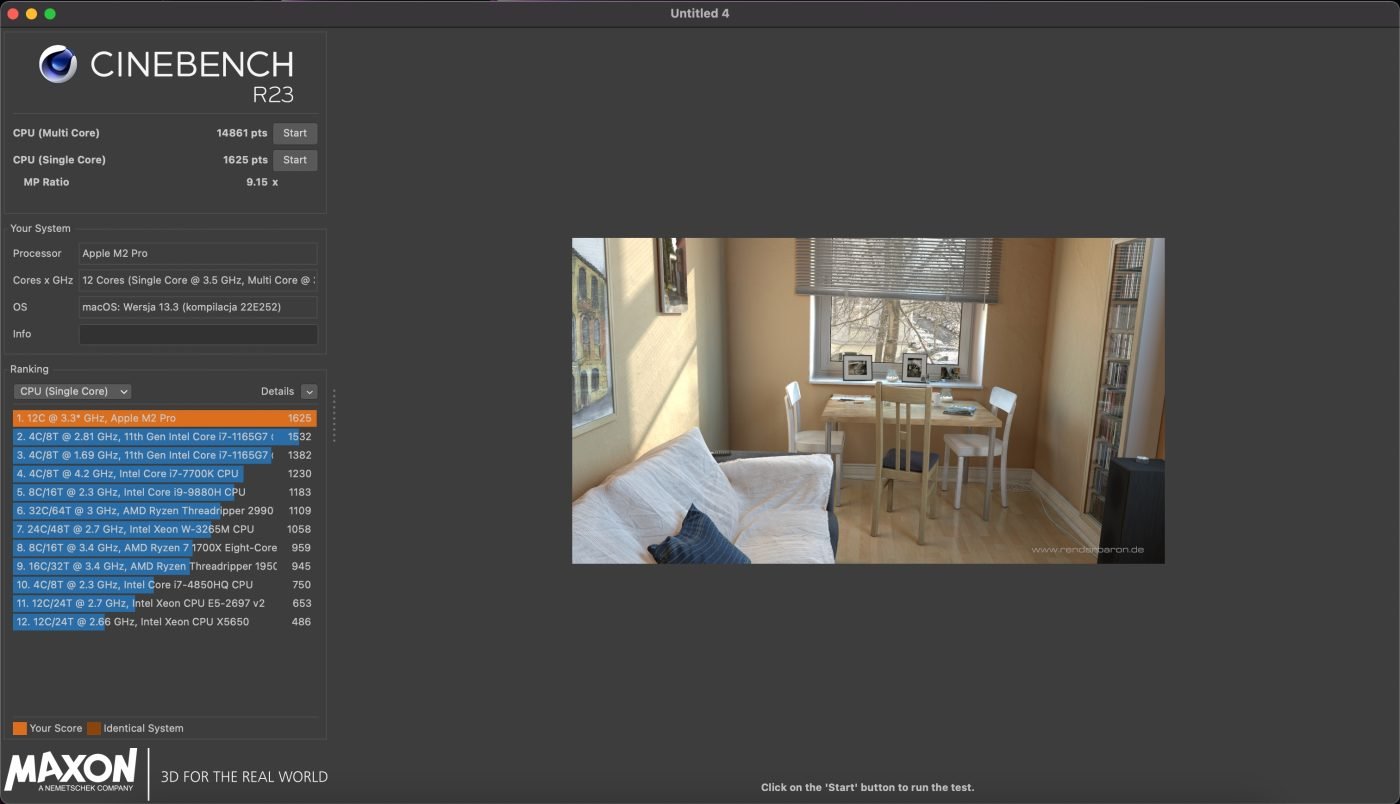This screenshot has height=804, width=1400.
Task: Select the Apple M2 Pro ranking entry
Action: tap(163, 418)
